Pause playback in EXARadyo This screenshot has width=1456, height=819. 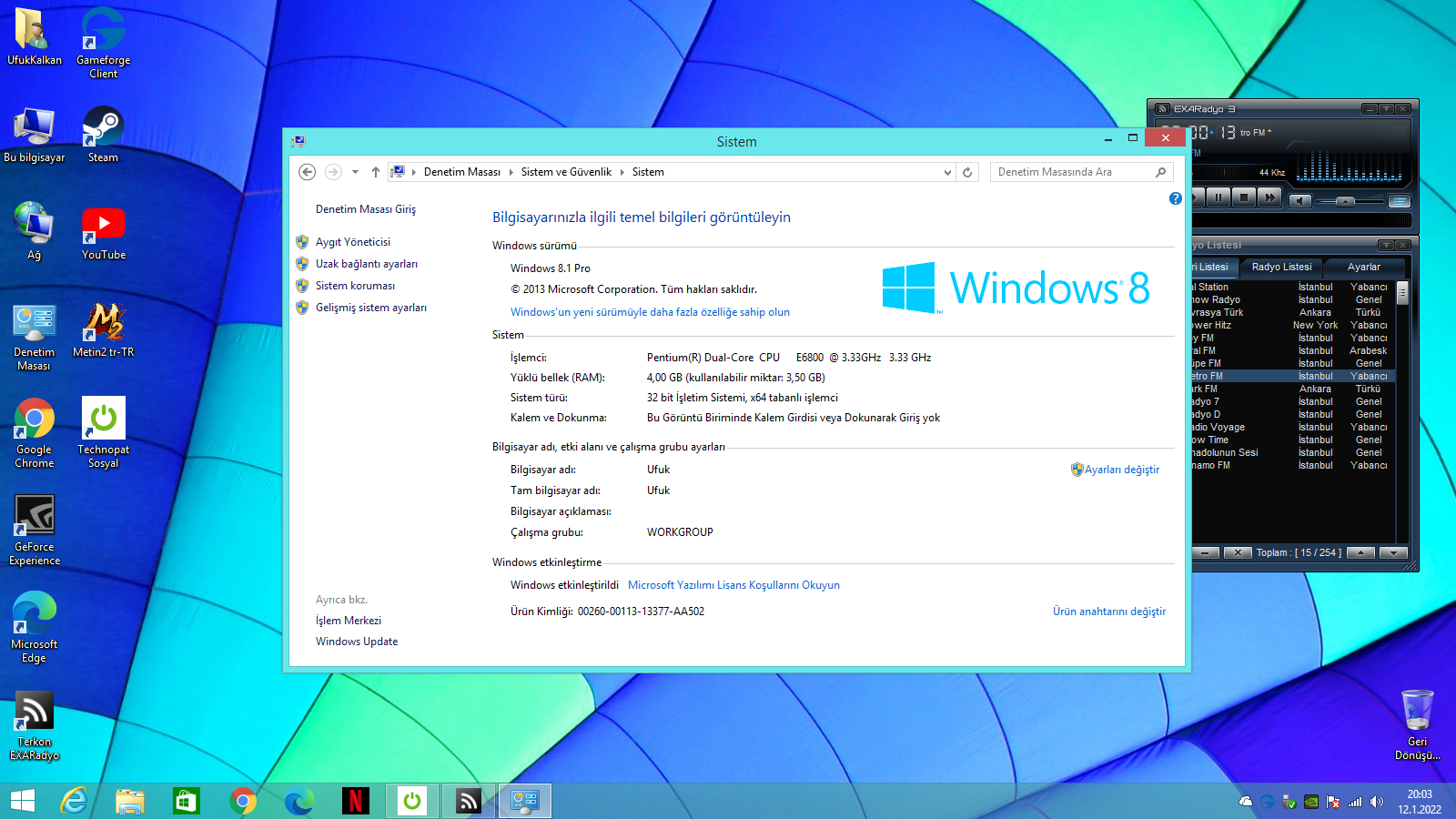1218,197
